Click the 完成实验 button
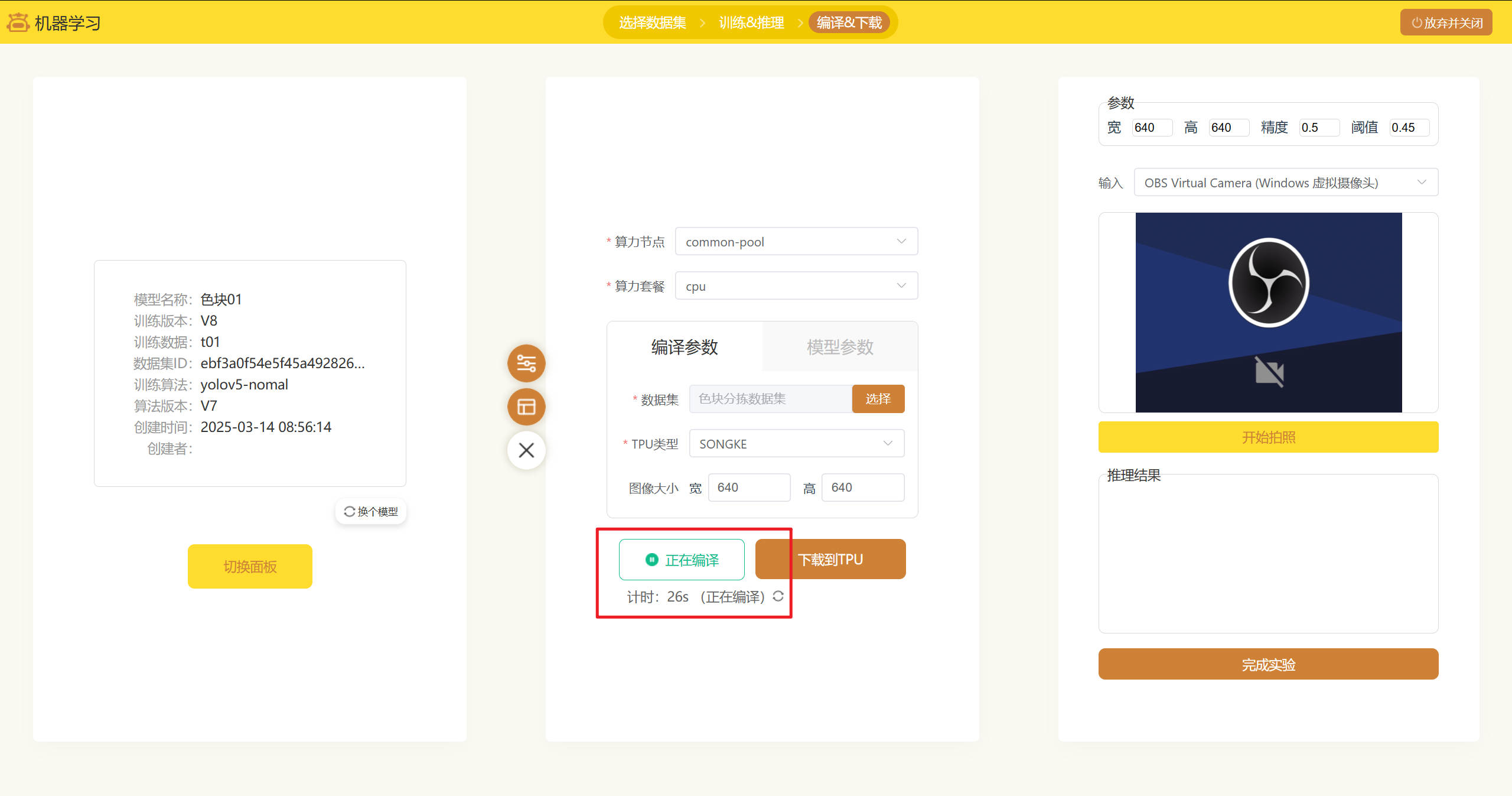Image resolution: width=1512 pixels, height=796 pixels. pos(1267,664)
